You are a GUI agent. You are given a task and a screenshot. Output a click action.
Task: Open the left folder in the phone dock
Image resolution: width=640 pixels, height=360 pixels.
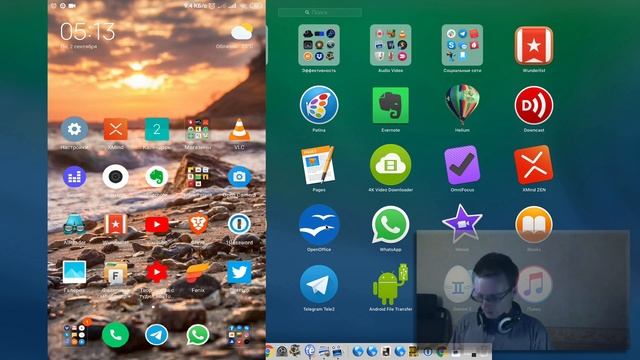(x=75, y=334)
